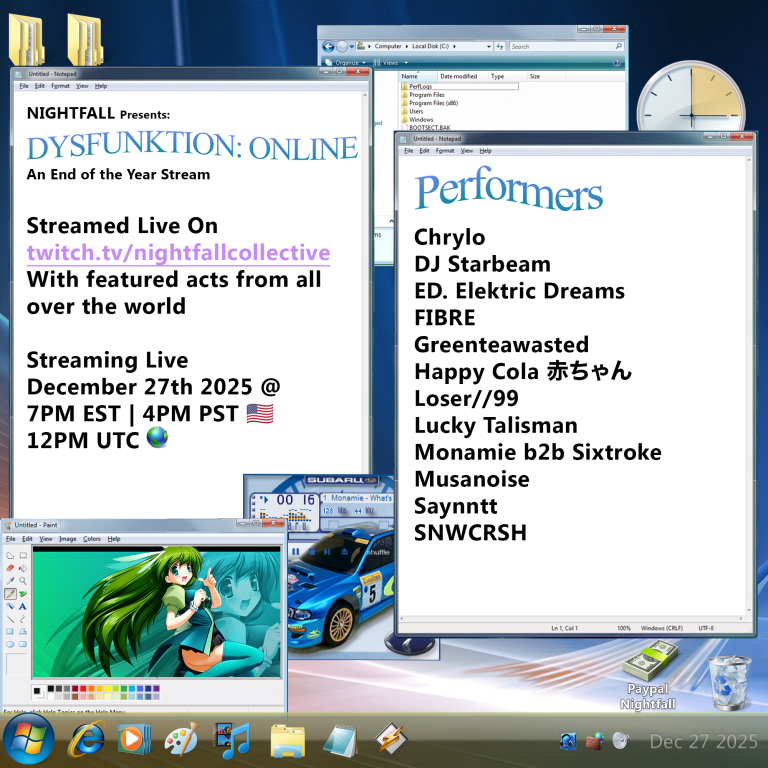
Task: Select the Free-Form Select tool in Paint
Action: 10,555
